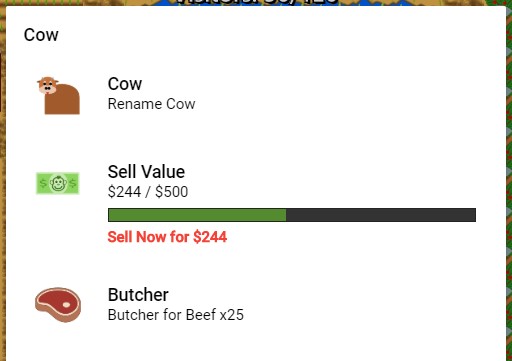Choose Butcher for Beef x25
The width and height of the screenshot is (512, 361).
[176, 315]
